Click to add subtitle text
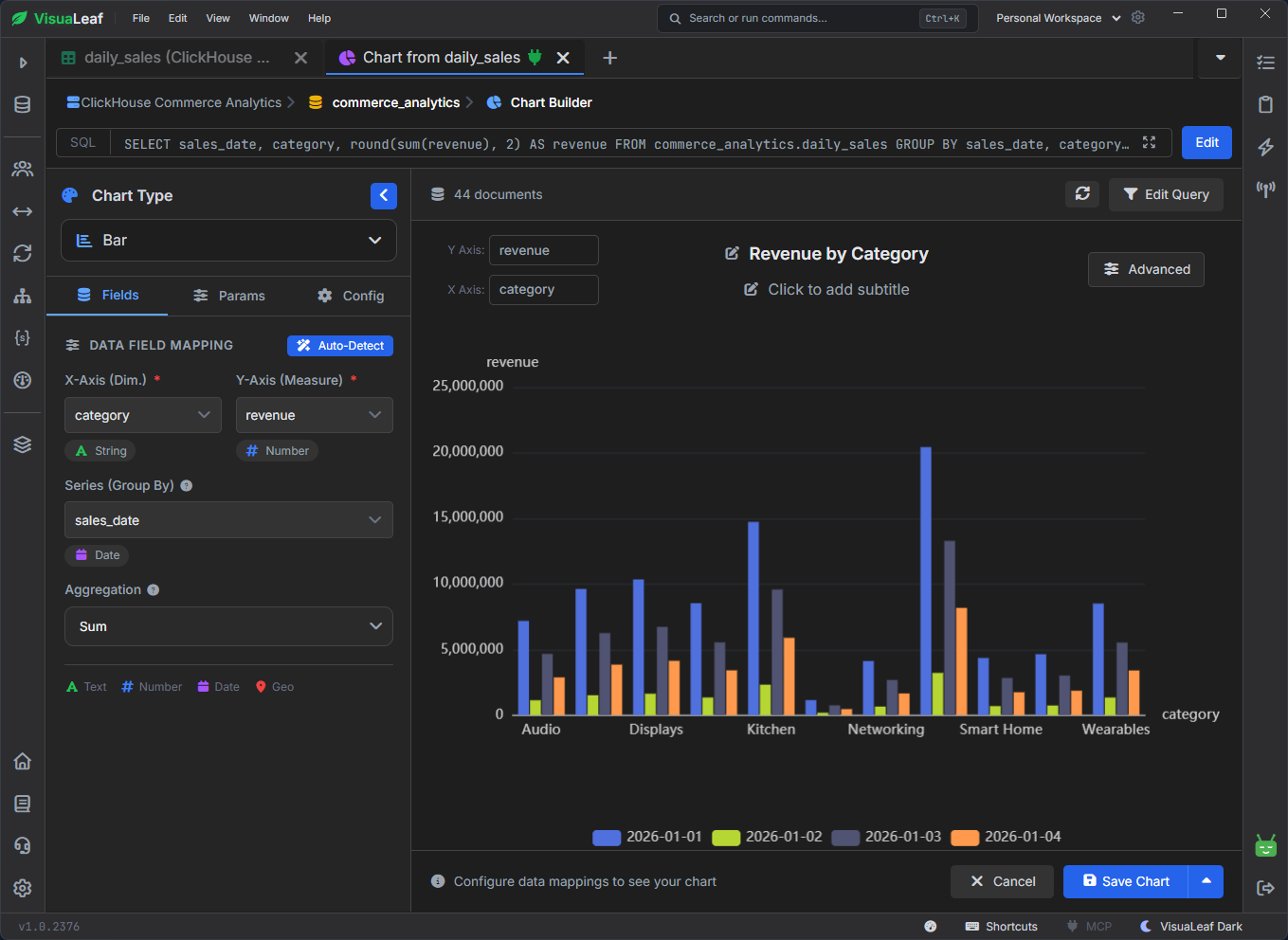The height and width of the screenshot is (940, 1288). click(838, 289)
